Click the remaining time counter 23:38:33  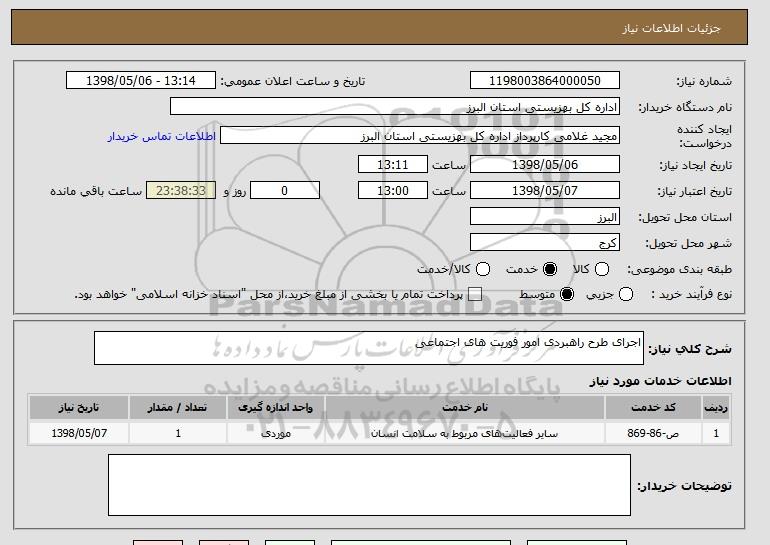pyautogui.click(x=181, y=191)
